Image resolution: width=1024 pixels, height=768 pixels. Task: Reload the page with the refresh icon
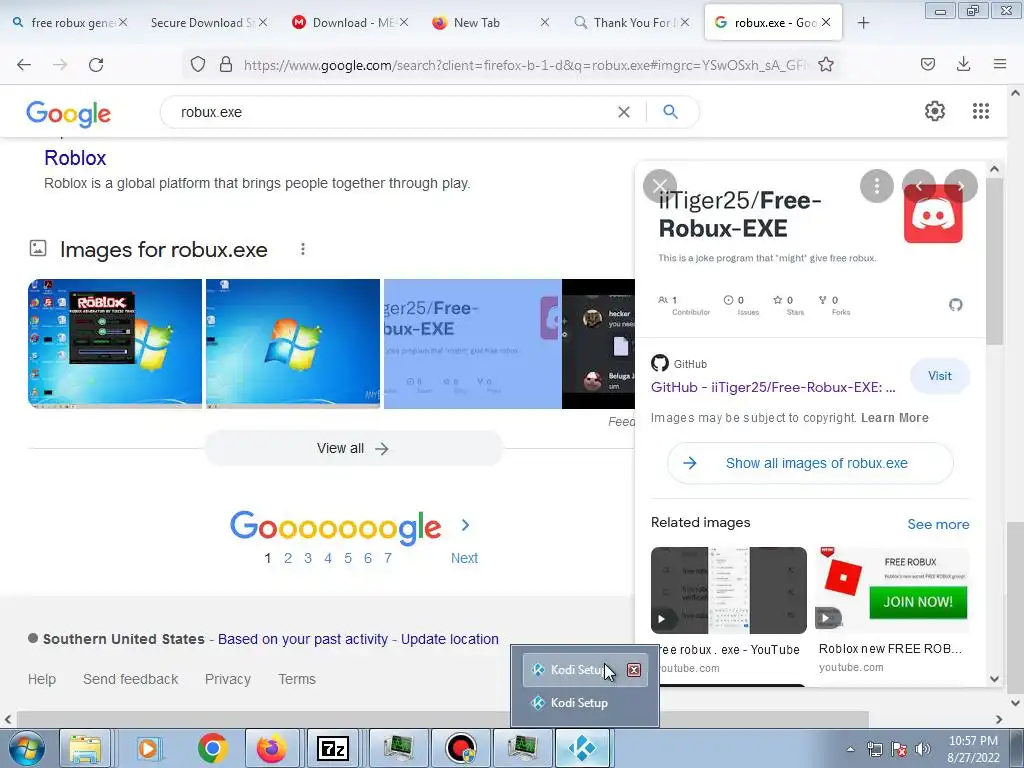click(96, 65)
